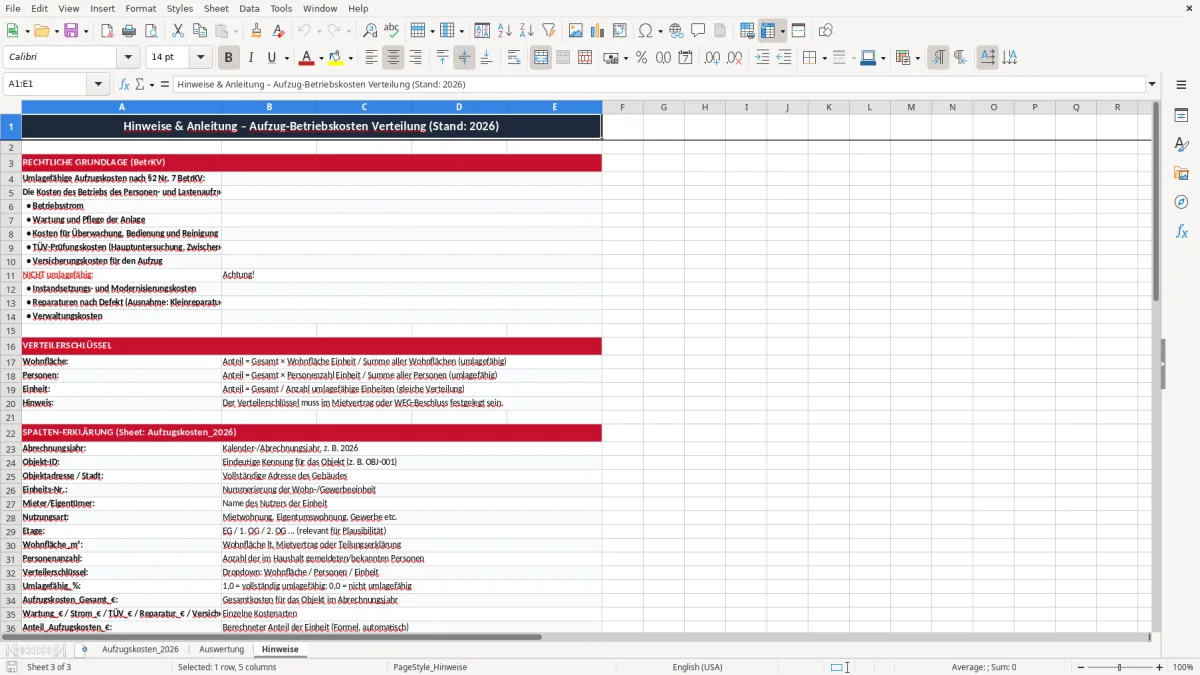Expand the Name Box dropdown arrow
Viewport: 1200px width, 675px height.
pyautogui.click(x=99, y=84)
